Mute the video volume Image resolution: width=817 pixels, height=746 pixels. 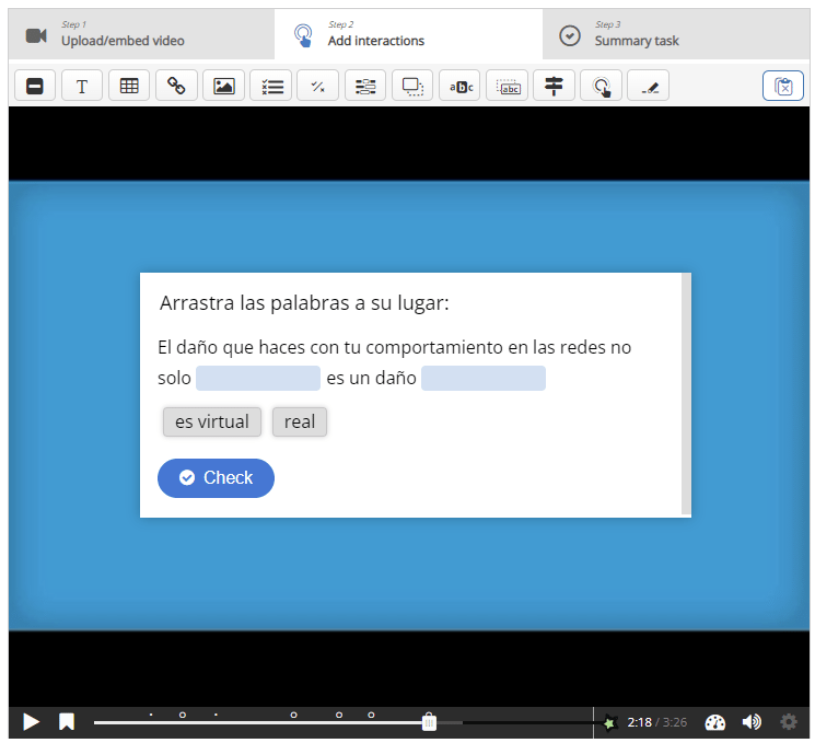[751, 722]
